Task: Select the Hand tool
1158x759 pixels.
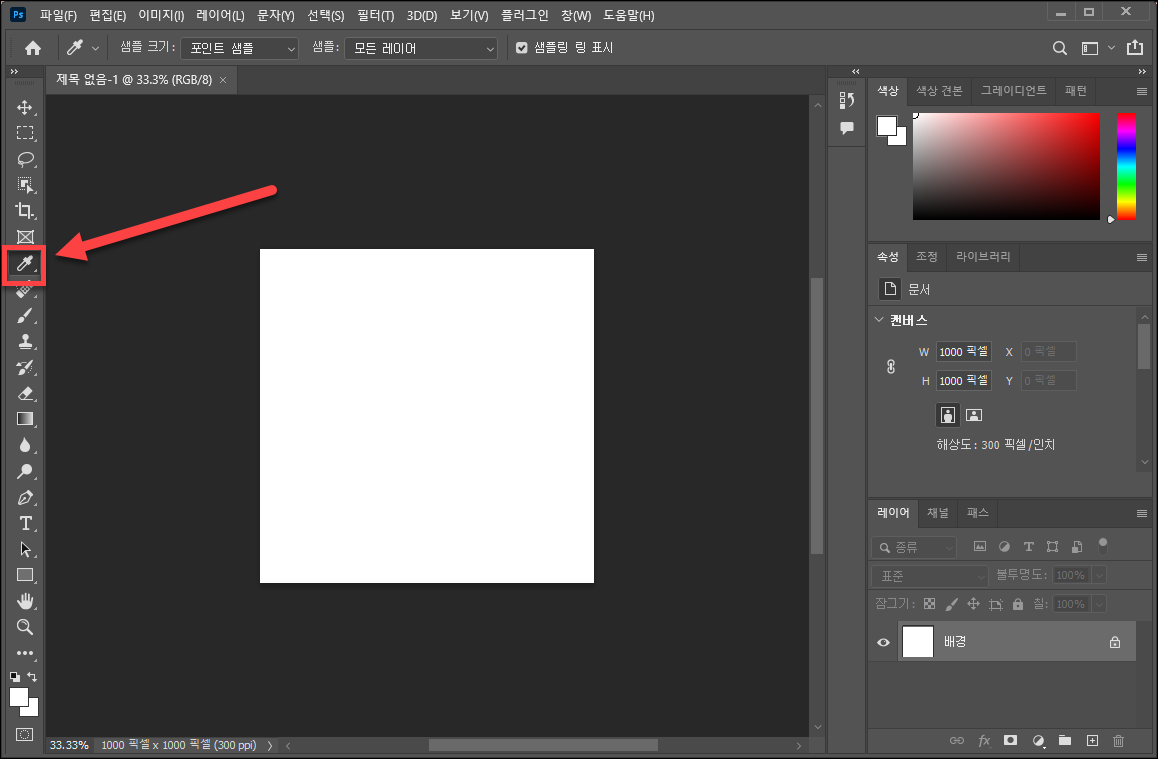Action: 25,601
